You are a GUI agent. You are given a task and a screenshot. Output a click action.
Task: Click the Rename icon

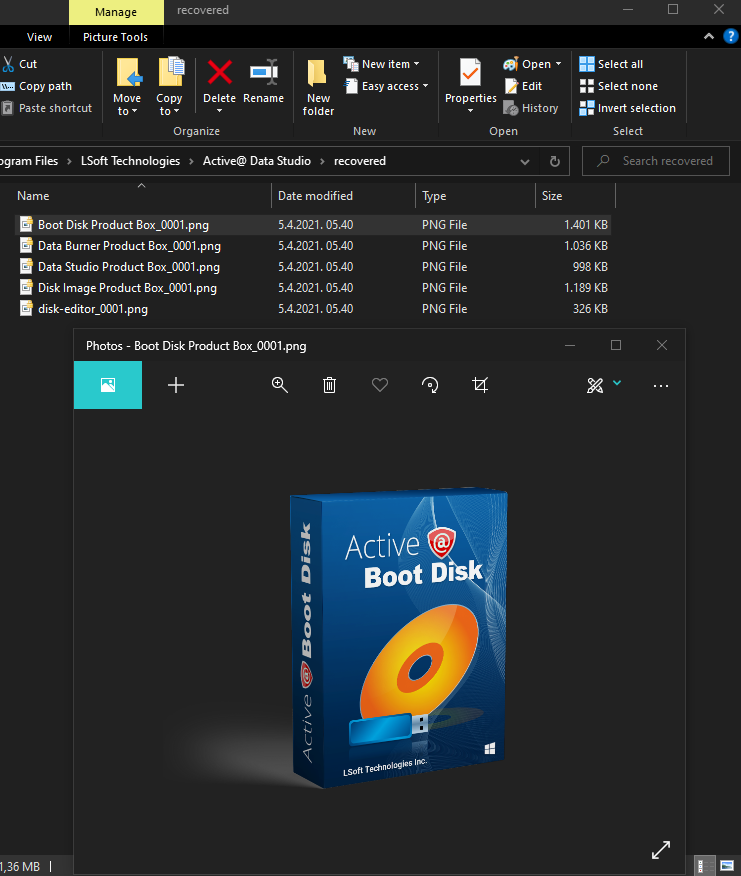click(264, 72)
